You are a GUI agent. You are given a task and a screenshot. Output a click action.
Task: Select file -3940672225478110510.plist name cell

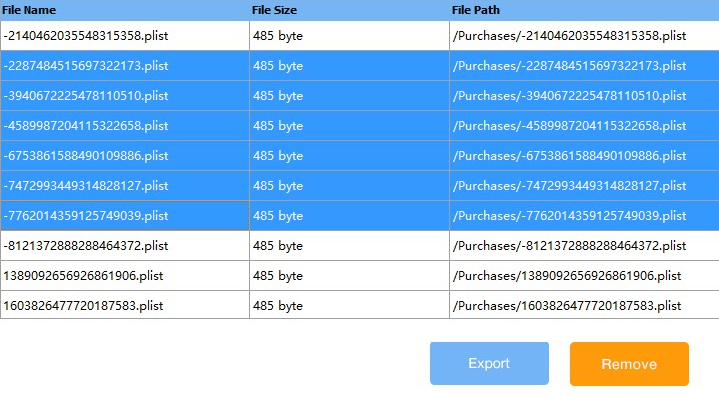pyautogui.click(x=125, y=96)
